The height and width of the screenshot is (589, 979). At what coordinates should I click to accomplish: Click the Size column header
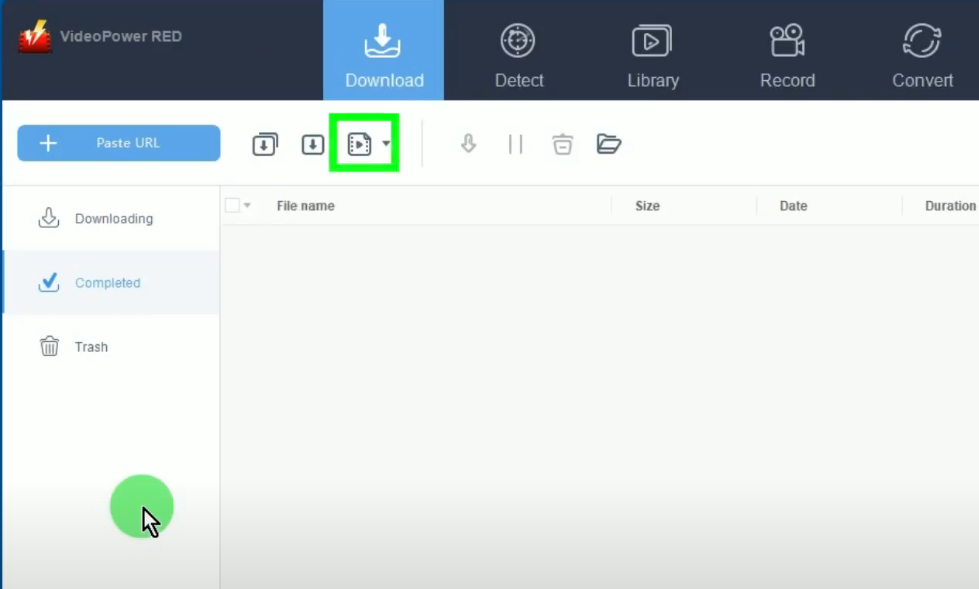click(647, 206)
